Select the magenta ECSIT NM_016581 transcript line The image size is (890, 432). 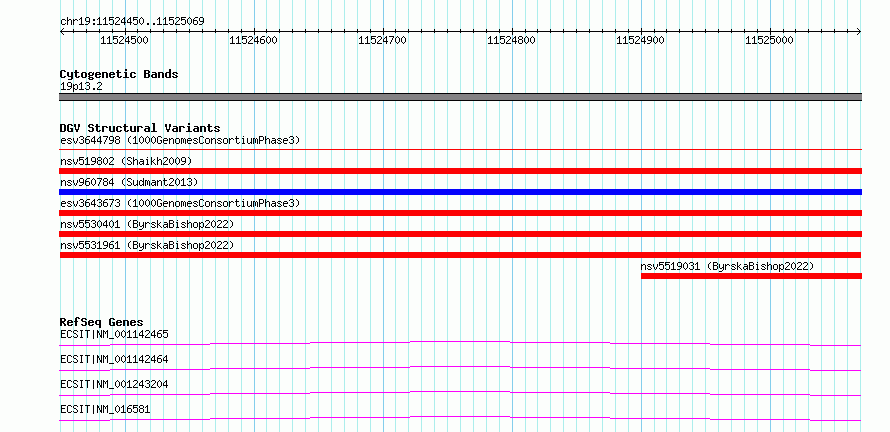pos(460,418)
